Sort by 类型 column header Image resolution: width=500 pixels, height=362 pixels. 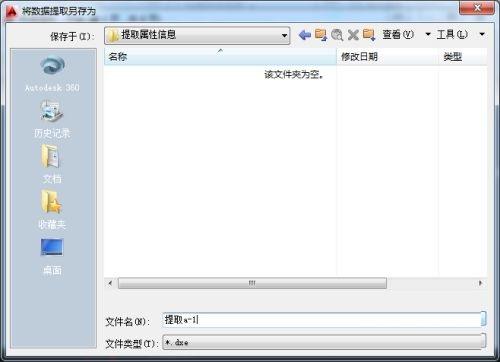tap(463, 57)
